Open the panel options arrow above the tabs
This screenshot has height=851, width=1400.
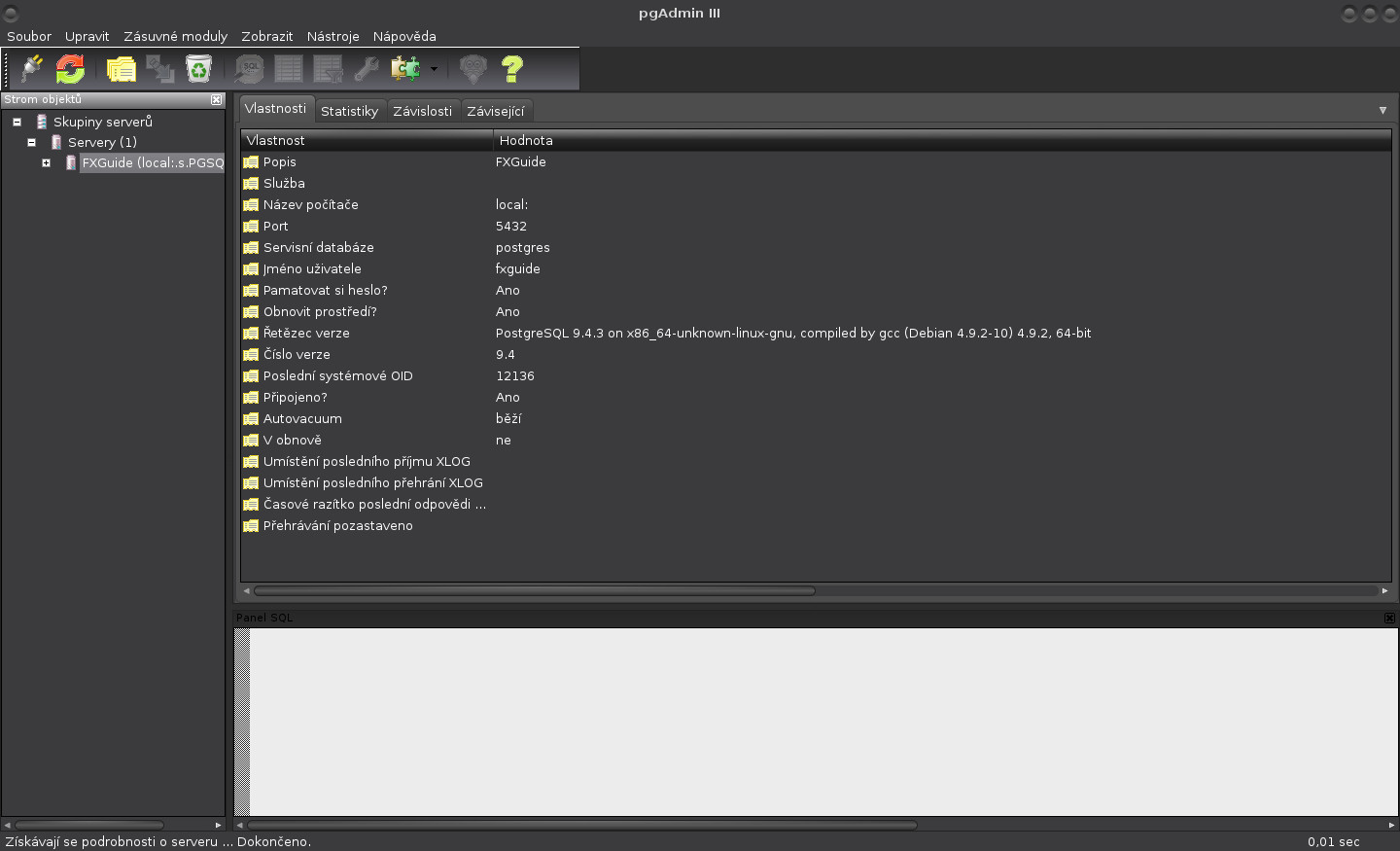tap(1382, 110)
